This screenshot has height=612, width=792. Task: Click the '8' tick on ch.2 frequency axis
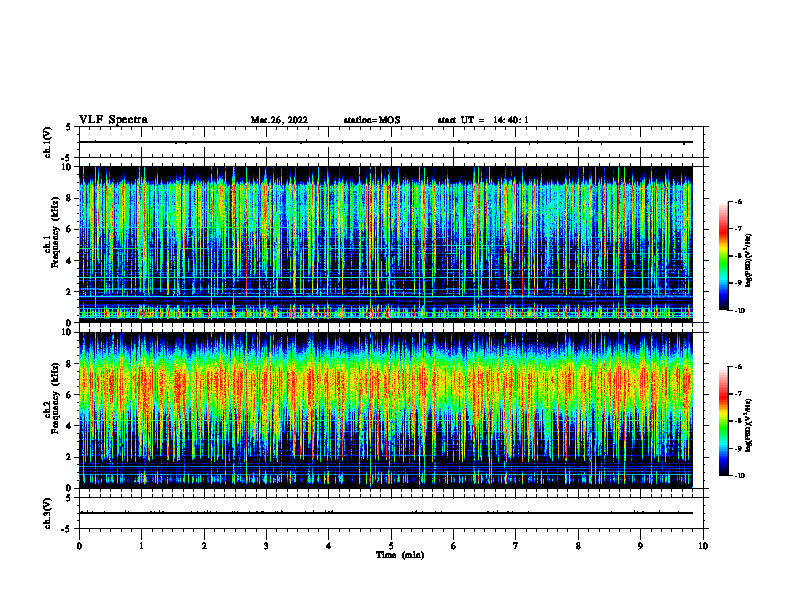pyautogui.click(x=71, y=364)
